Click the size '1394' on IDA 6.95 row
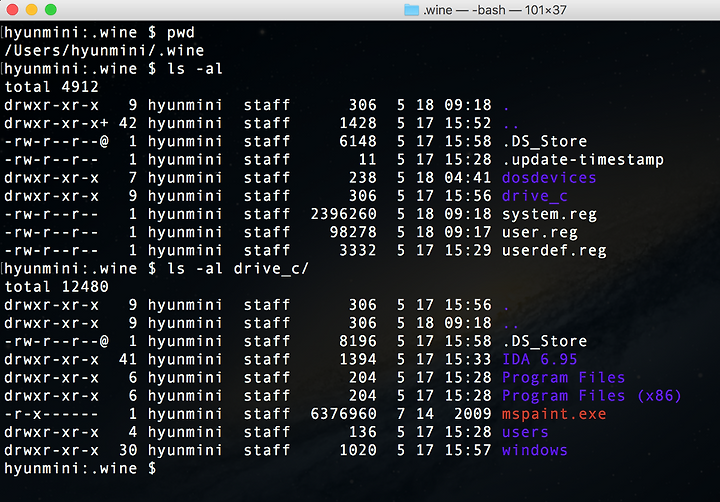The width and height of the screenshot is (720, 502). click(358, 360)
